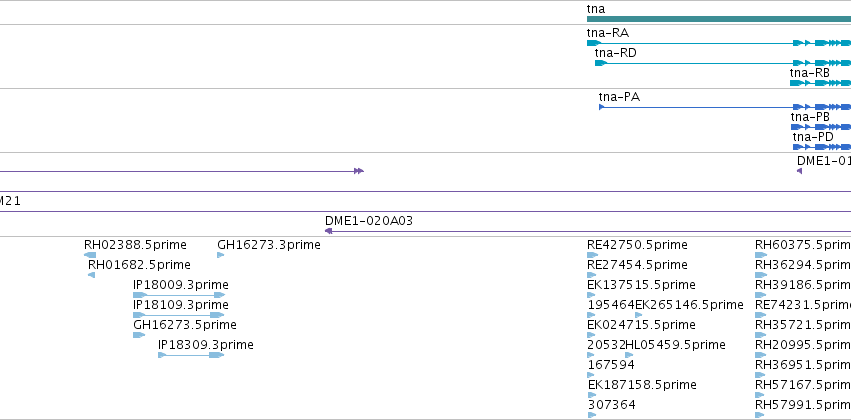
Task: Click the IP18009.3prime EST label
Action: pos(181,285)
